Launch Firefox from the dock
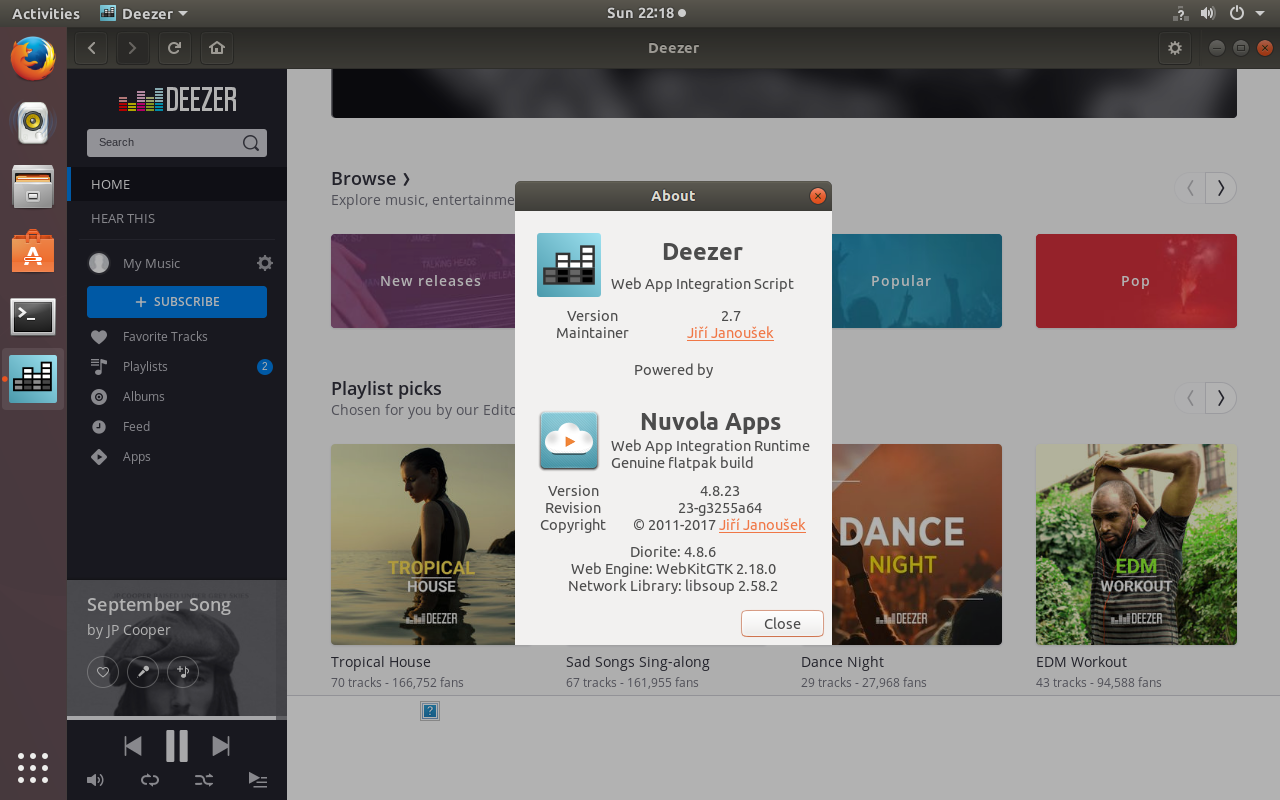 point(33,58)
